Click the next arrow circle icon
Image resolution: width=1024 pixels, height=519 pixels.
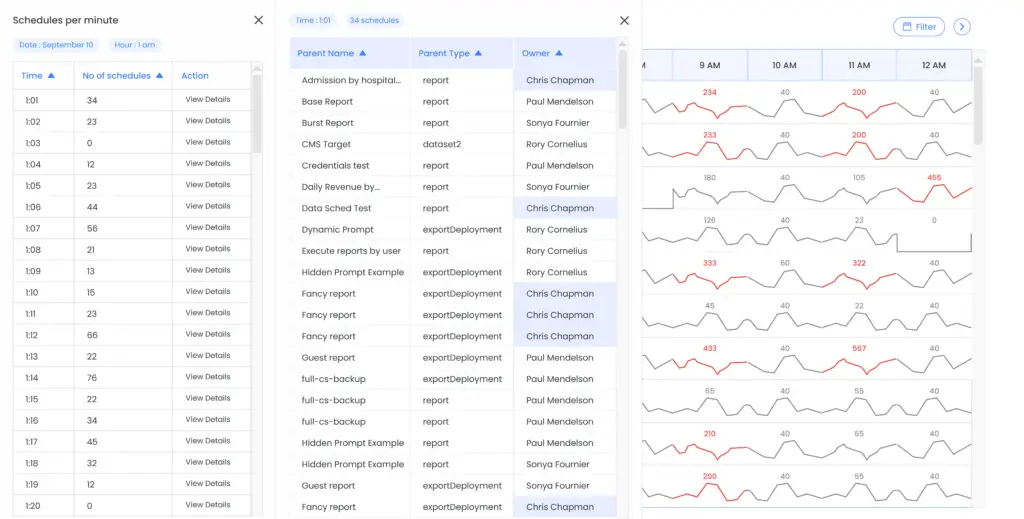962,27
